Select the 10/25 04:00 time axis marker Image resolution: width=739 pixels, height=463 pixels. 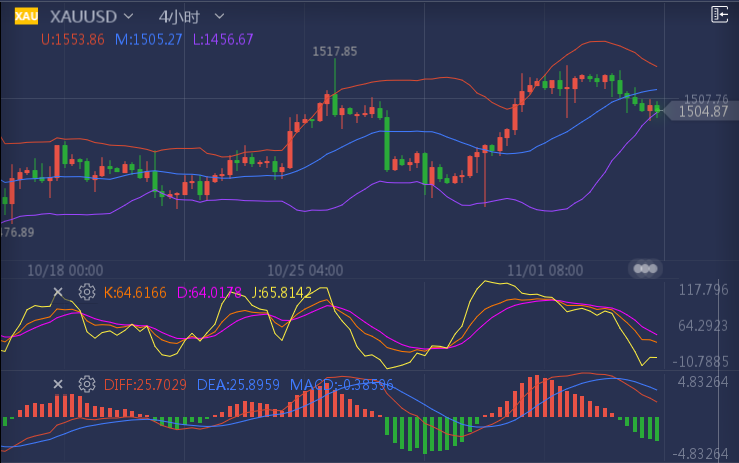(x=306, y=270)
